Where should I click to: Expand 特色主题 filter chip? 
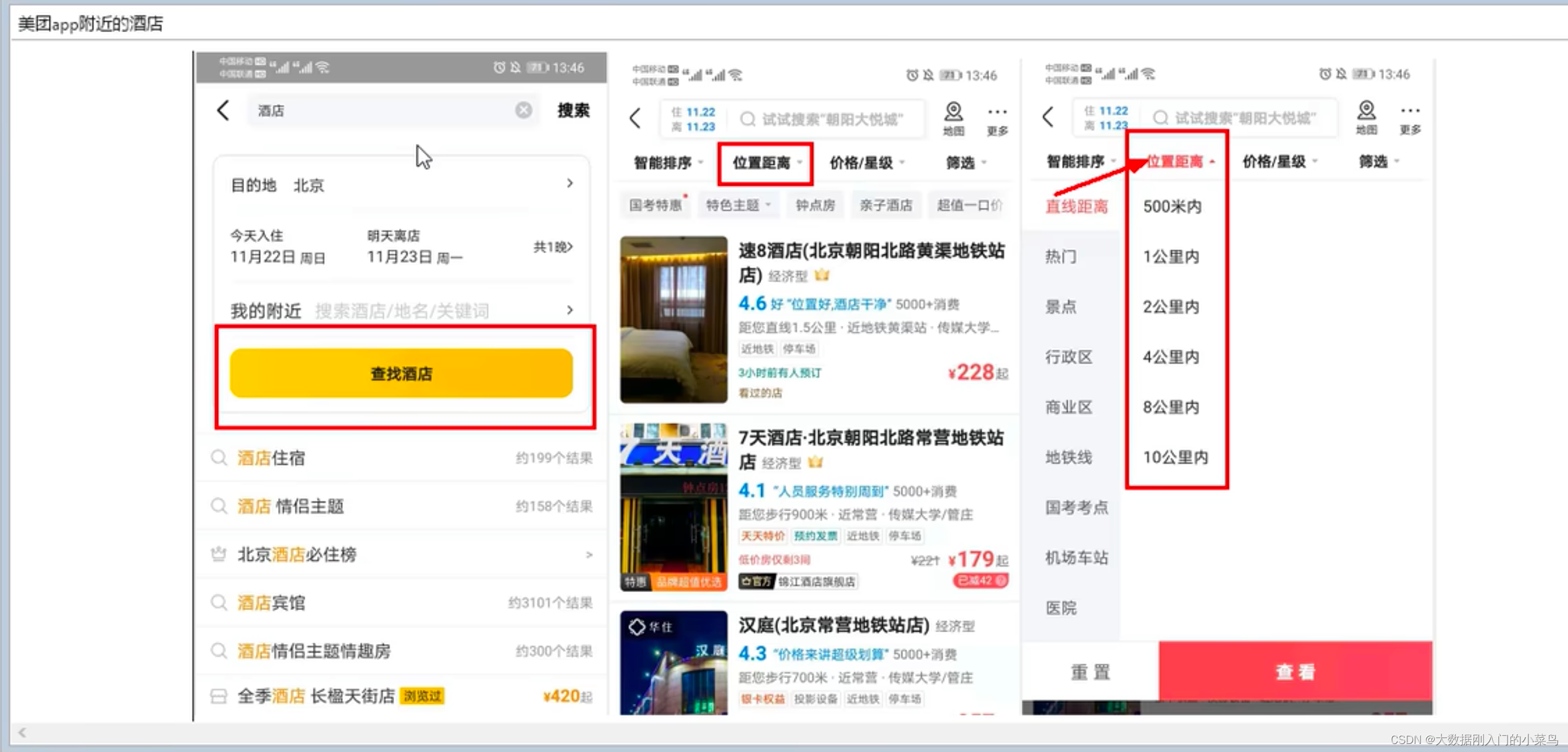[x=738, y=205]
